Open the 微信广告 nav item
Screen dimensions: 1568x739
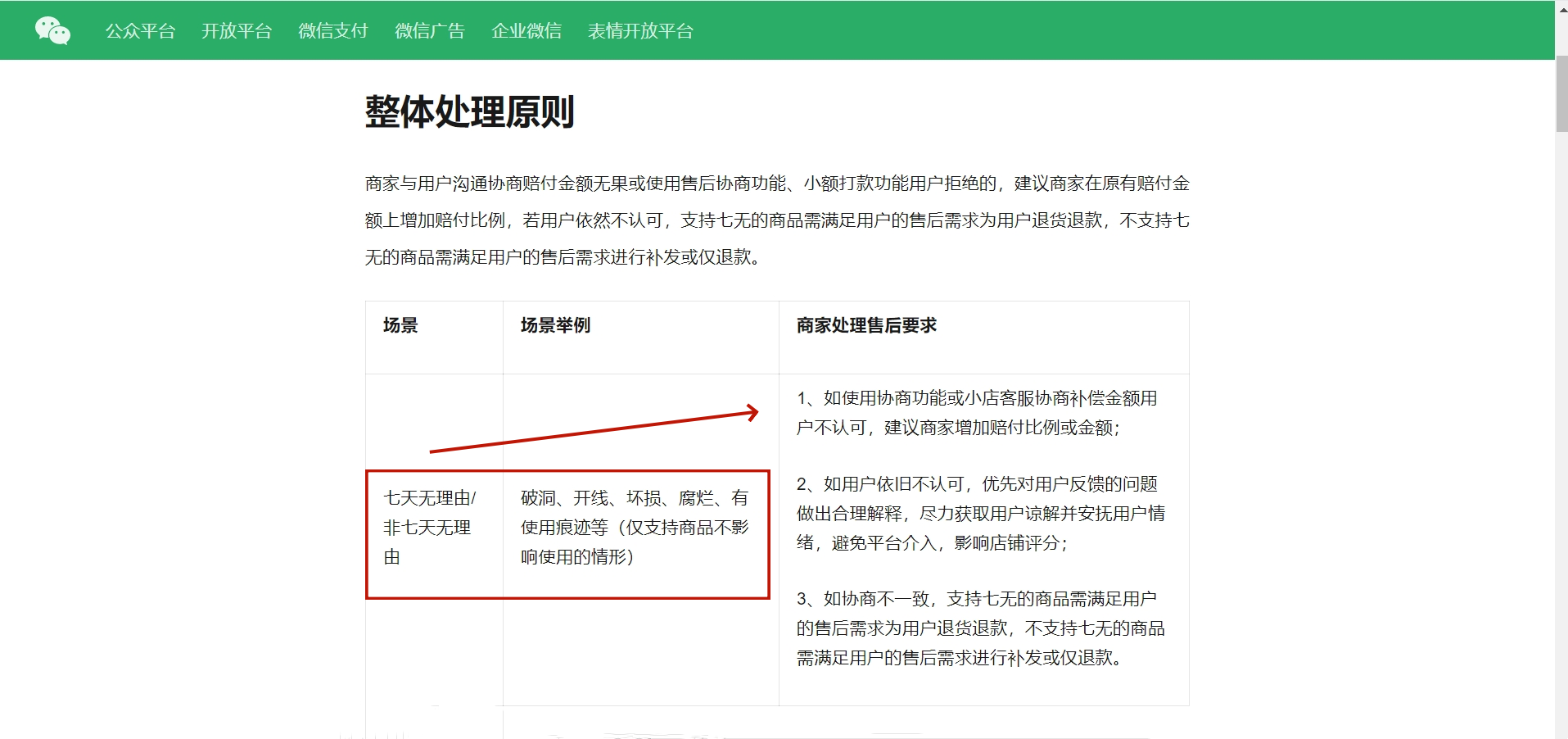(x=430, y=31)
